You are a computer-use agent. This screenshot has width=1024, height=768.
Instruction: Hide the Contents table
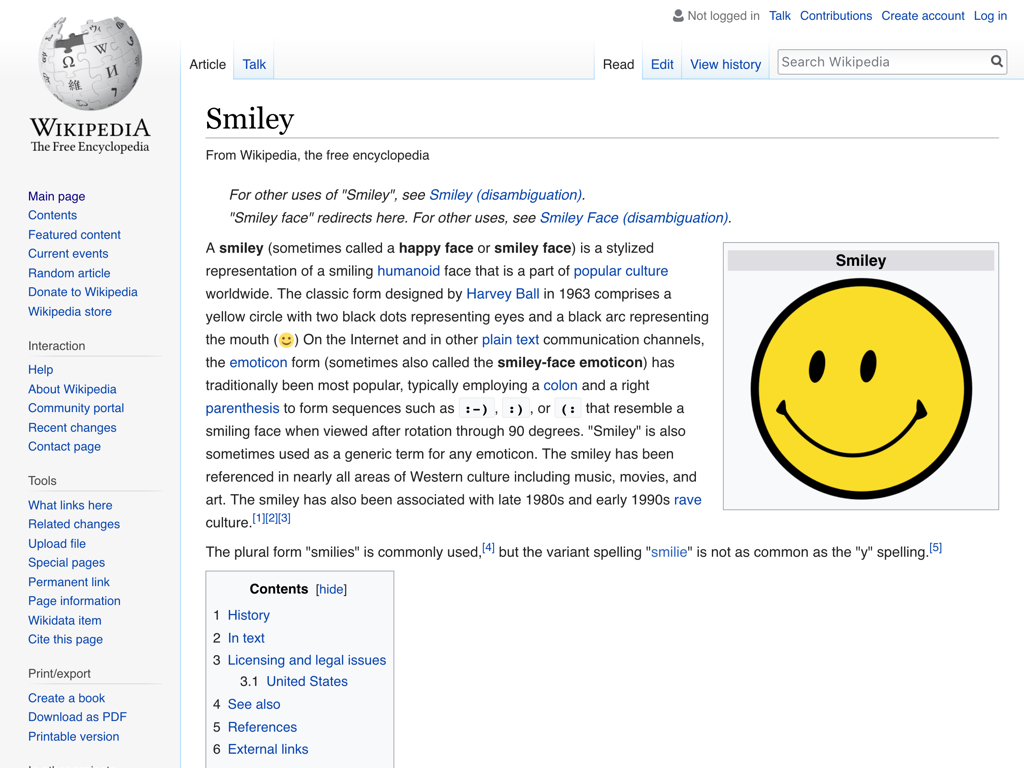click(x=331, y=589)
